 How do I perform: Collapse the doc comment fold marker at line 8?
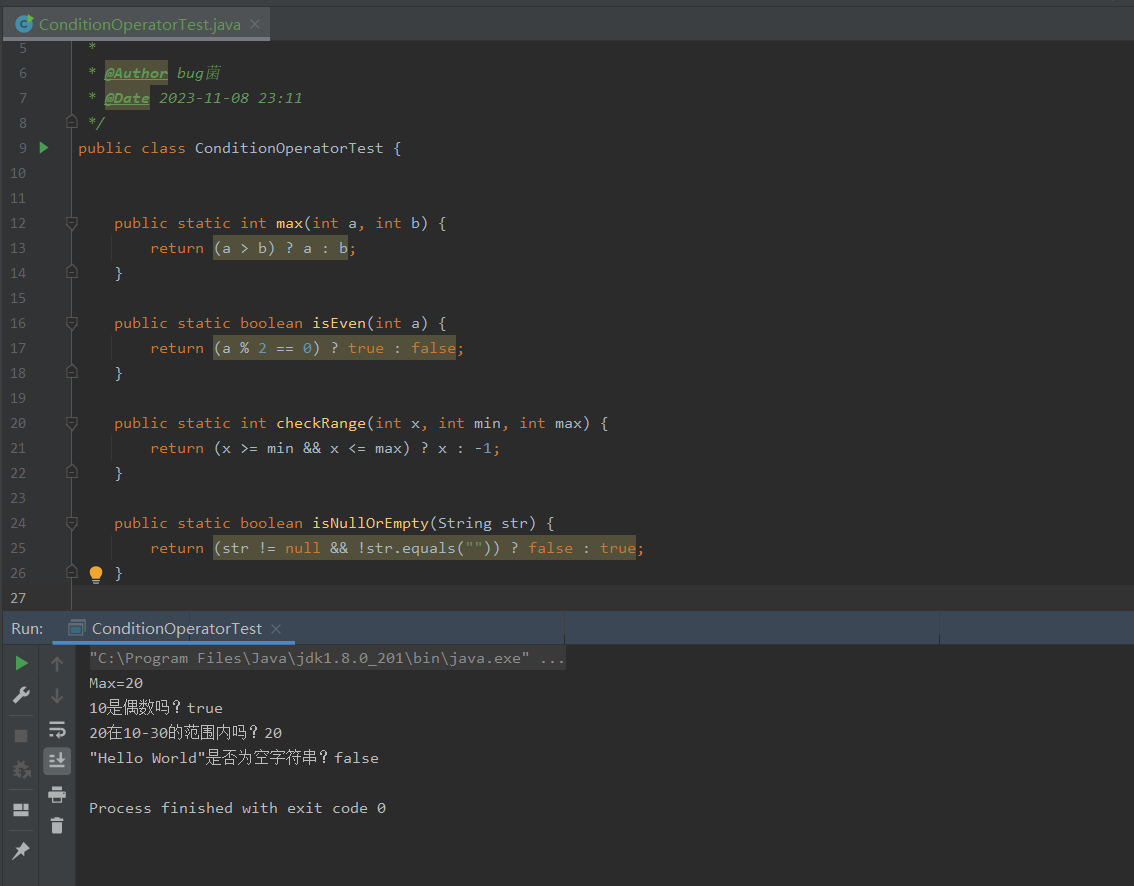[x=72, y=122]
